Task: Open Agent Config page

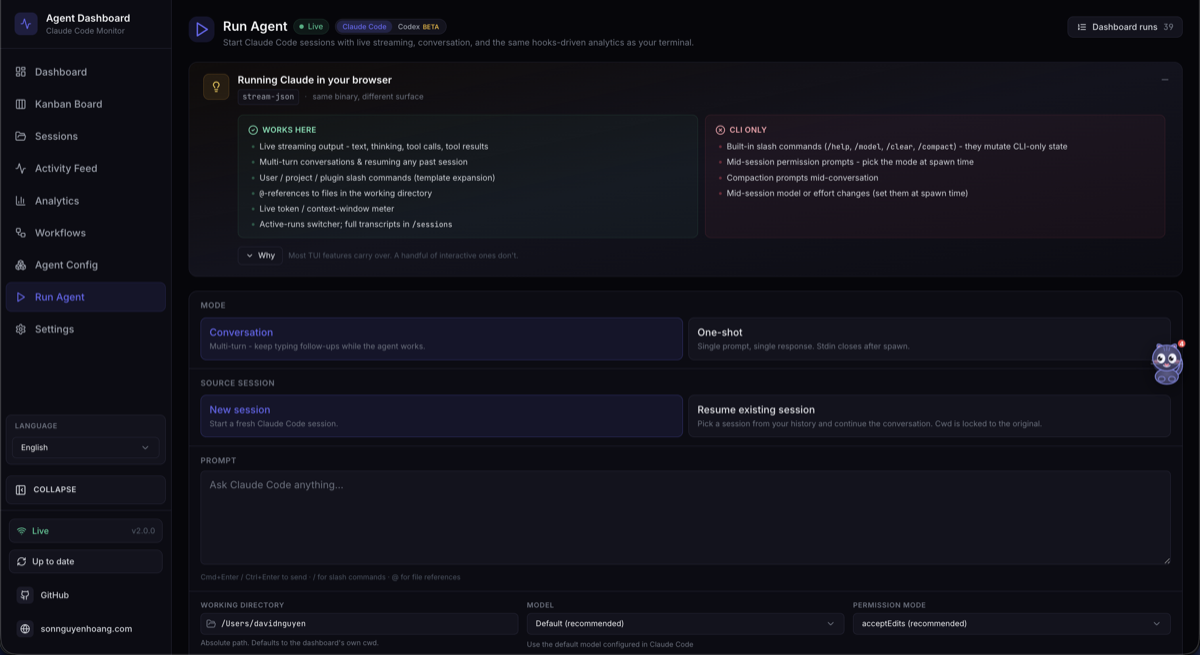Action: point(86,265)
